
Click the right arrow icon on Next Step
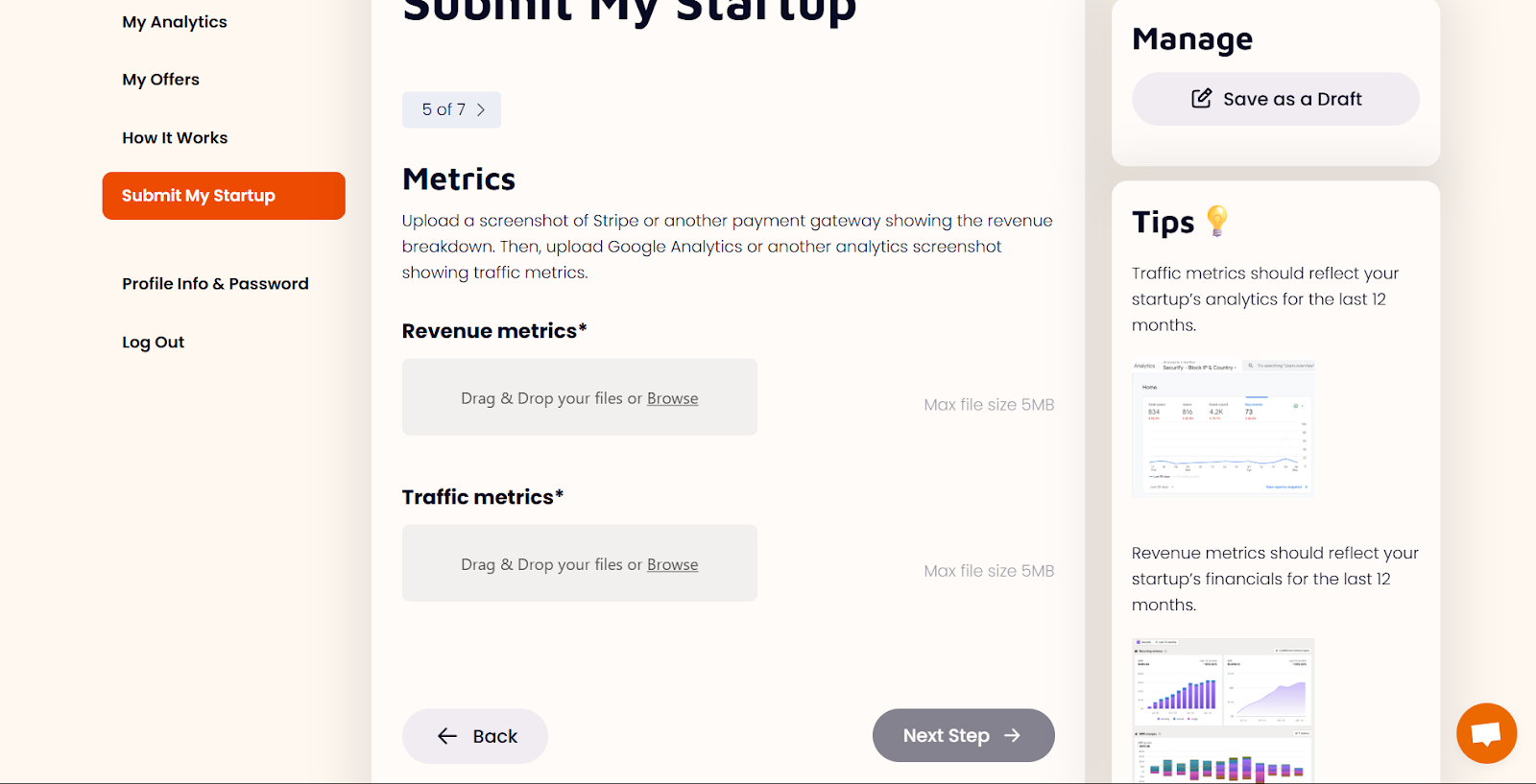(x=1012, y=735)
